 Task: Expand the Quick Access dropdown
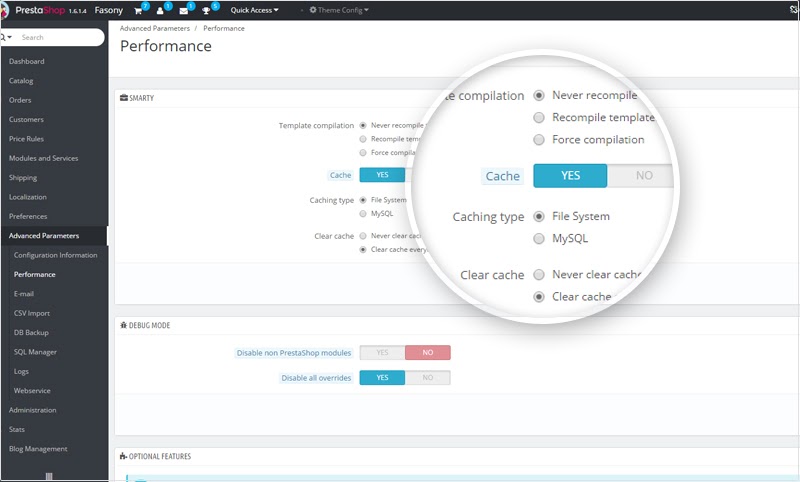[x=255, y=10]
